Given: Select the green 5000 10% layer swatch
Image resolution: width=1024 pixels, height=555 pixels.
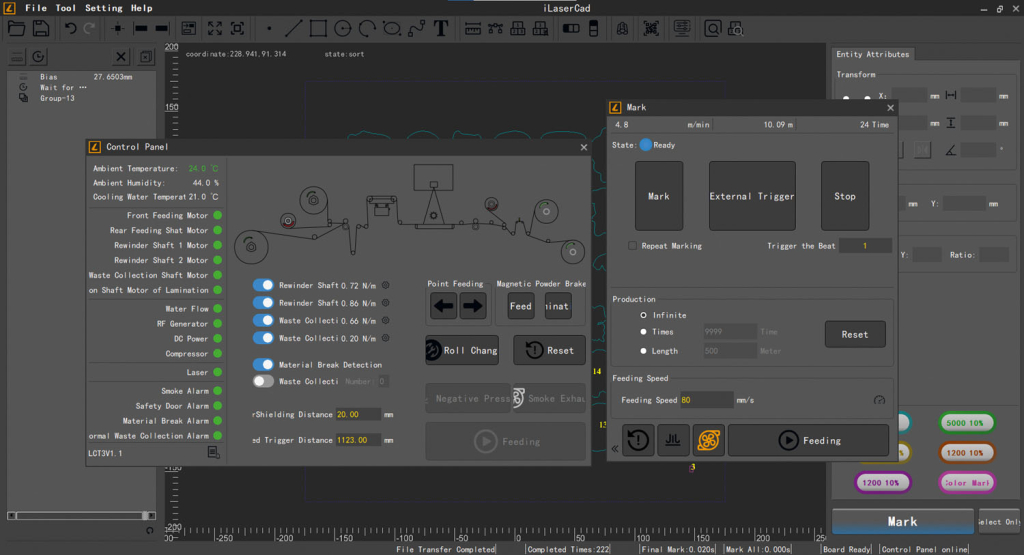Looking at the screenshot, I should [967, 422].
